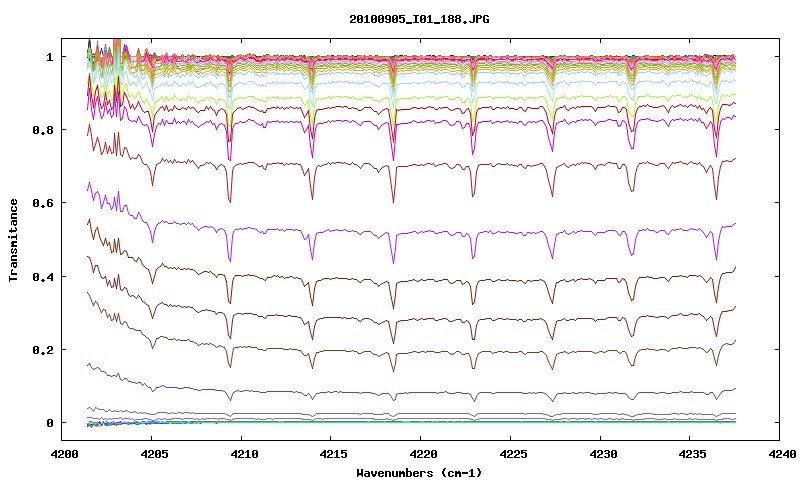Click the y-axis tick label 1
This screenshot has height=480, width=800.
point(49,57)
